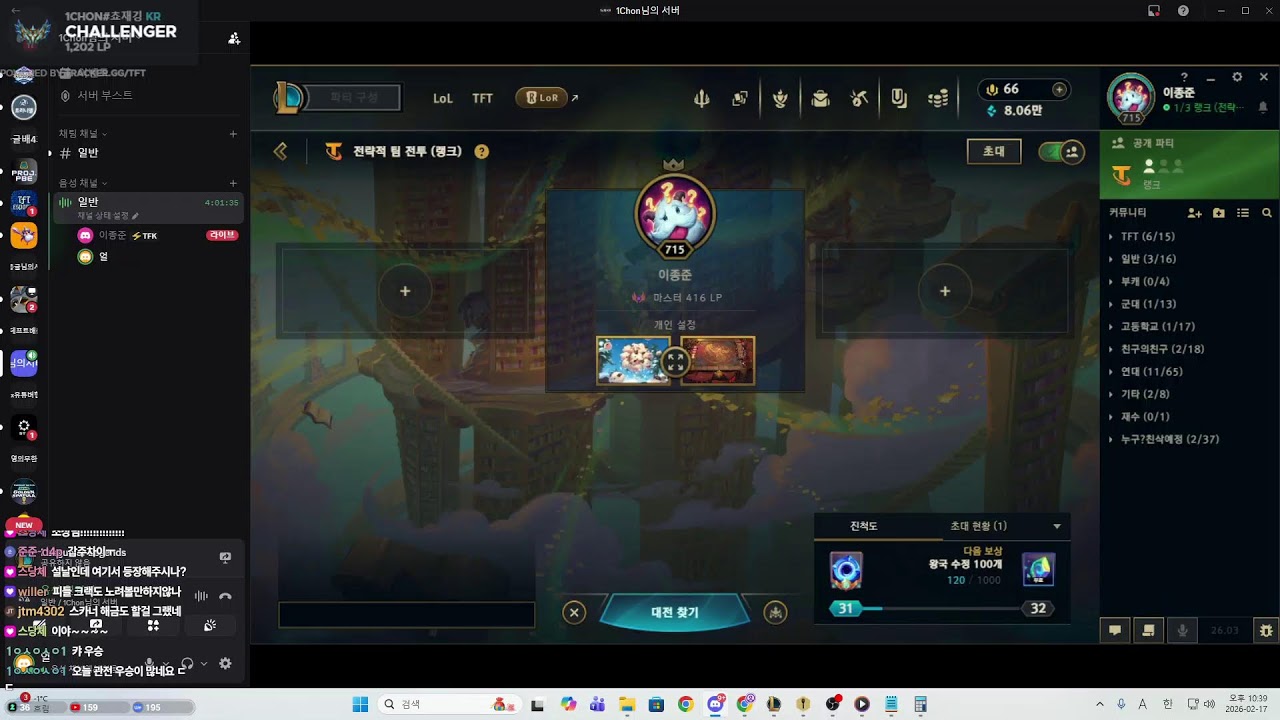1280x720 pixels.
Task: Click the 초대 invite button
Action: (x=994, y=151)
